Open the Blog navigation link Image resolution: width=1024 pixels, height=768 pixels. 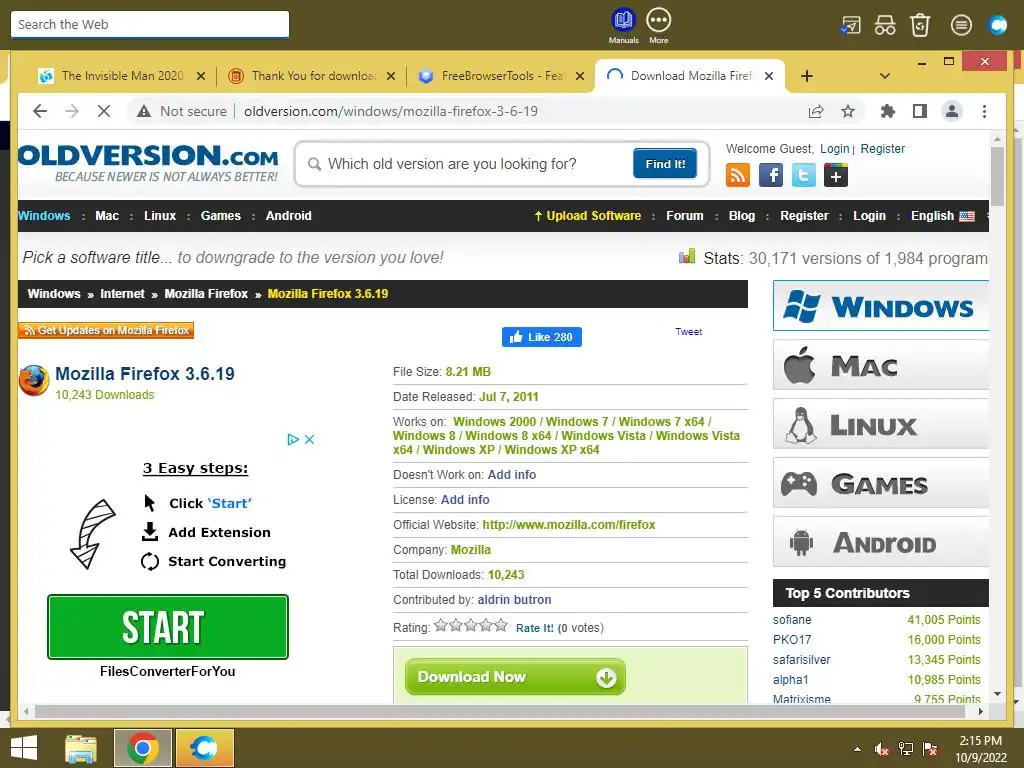point(742,216)
